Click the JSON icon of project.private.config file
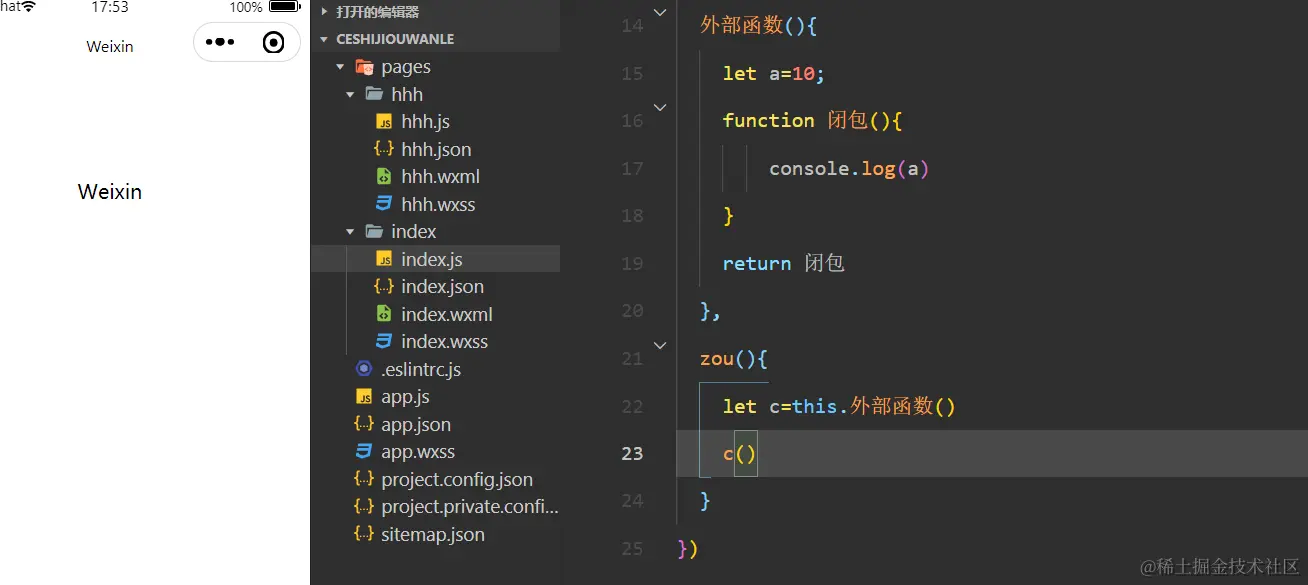 click(x=364, y=507)
